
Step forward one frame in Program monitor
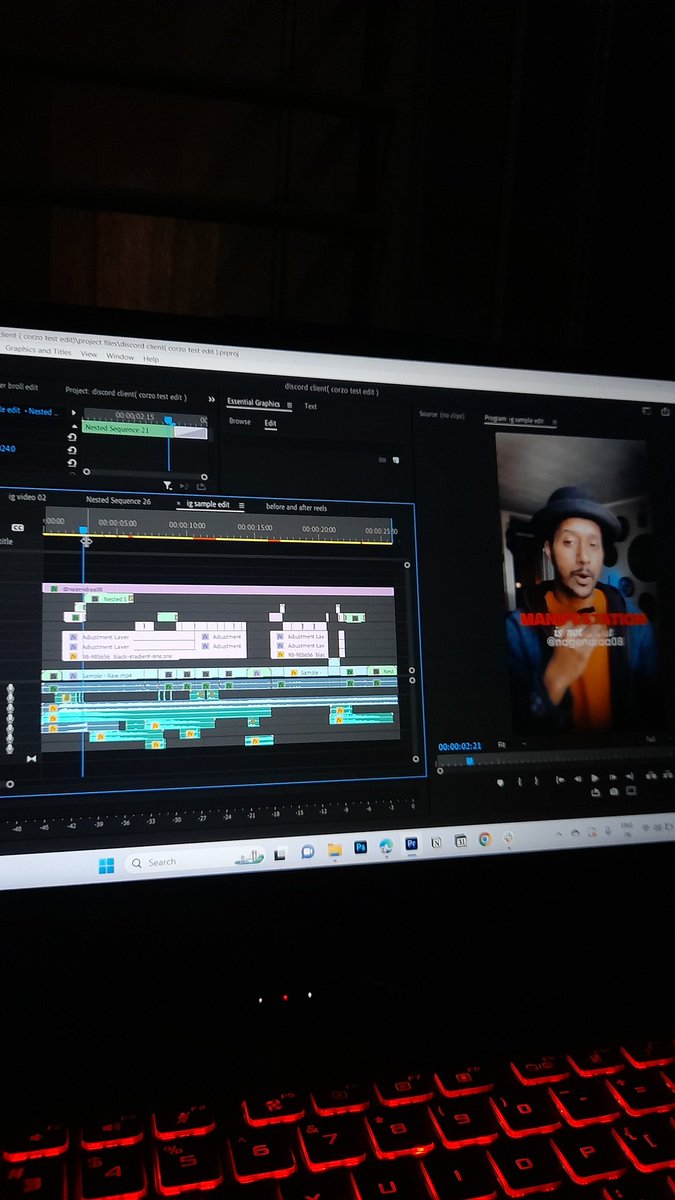point(612,777)
